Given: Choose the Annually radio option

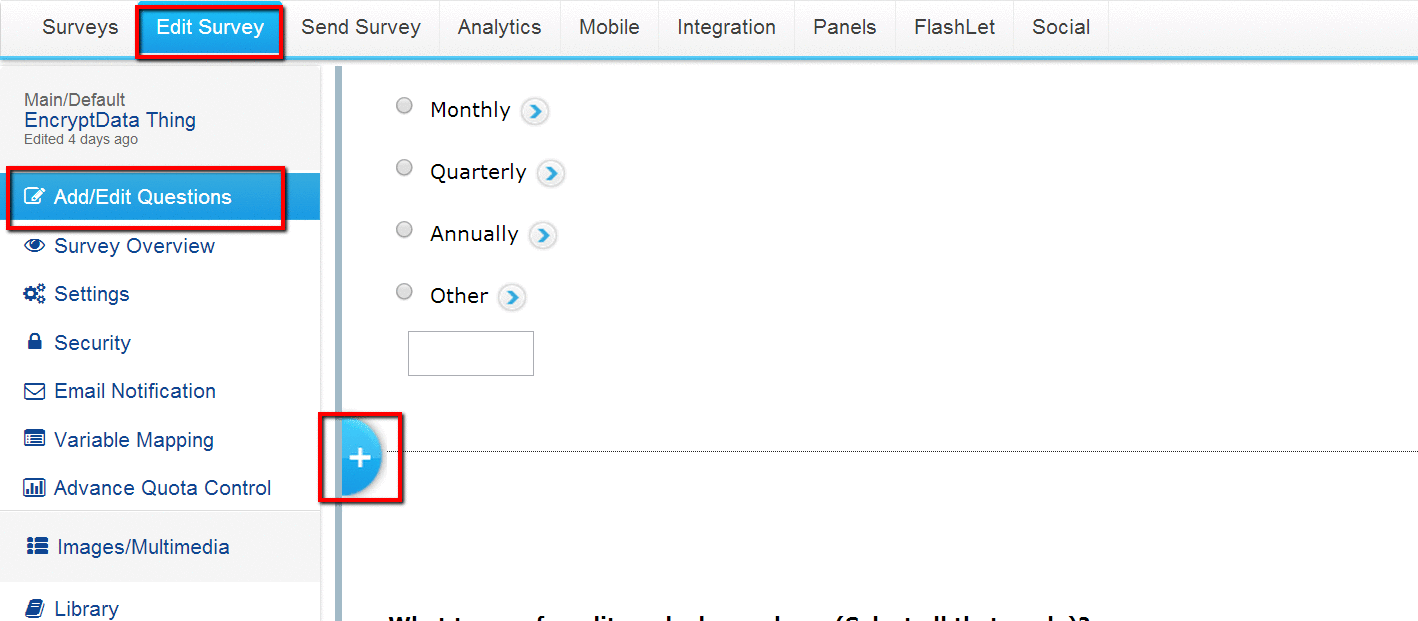Looking at the screenshot, I should 404,230.
